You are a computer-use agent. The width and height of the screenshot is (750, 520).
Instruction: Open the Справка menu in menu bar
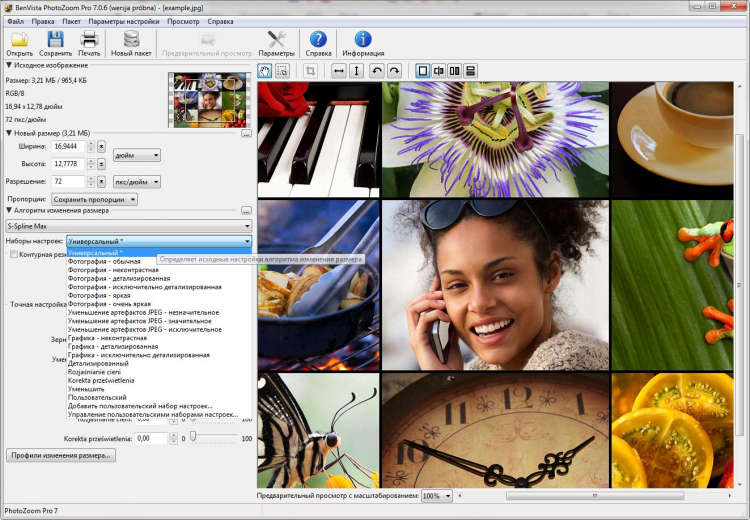tap(221, 22)
